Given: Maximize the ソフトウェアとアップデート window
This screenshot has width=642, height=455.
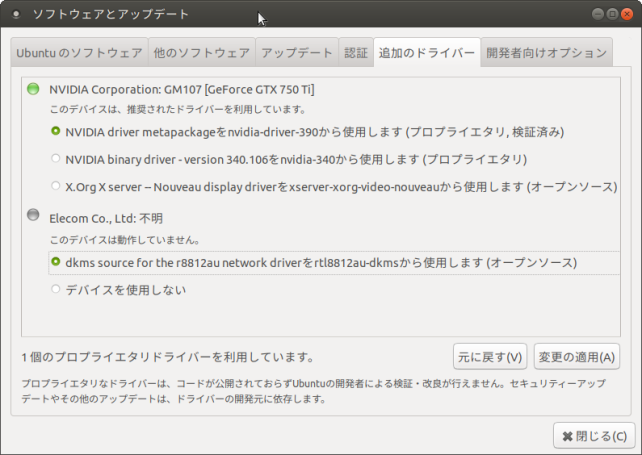Looking at the screenshot, I should (612, 14).
